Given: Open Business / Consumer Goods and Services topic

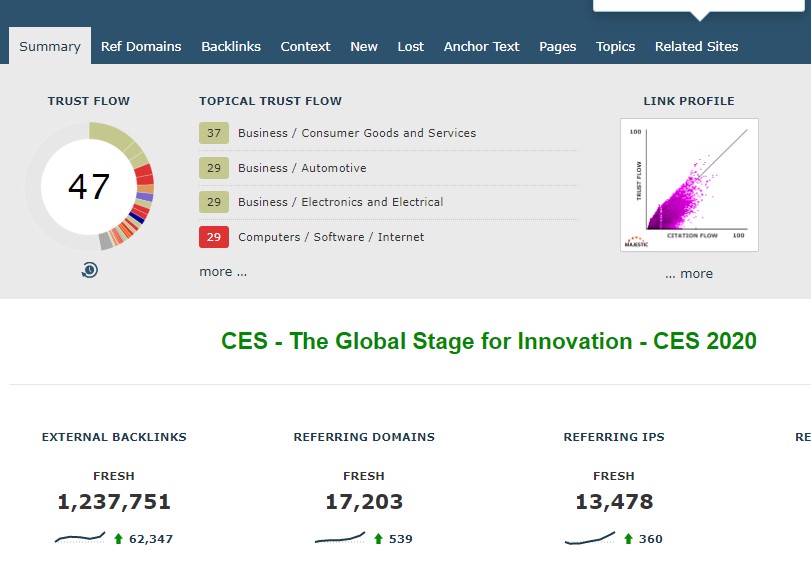Looking at the screenshot, I should (x=357, y=133).
